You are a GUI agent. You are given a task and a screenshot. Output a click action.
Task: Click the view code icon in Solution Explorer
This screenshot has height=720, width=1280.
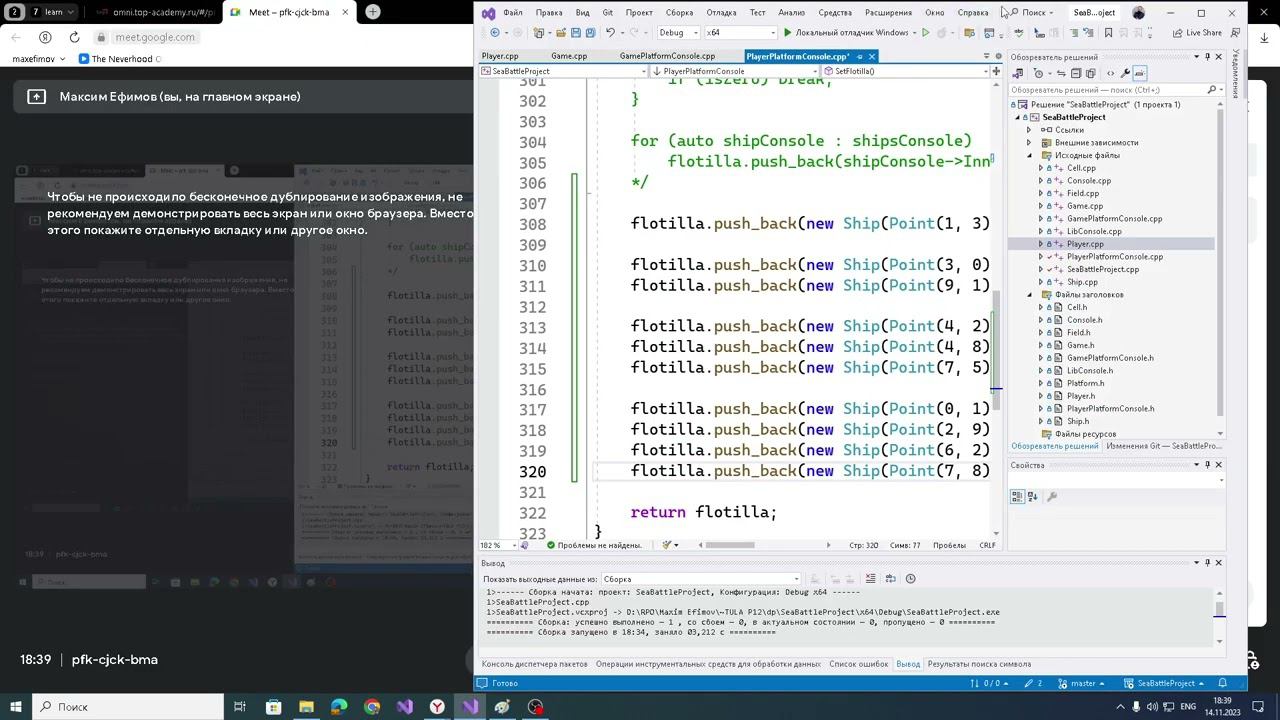(1110, 73)
